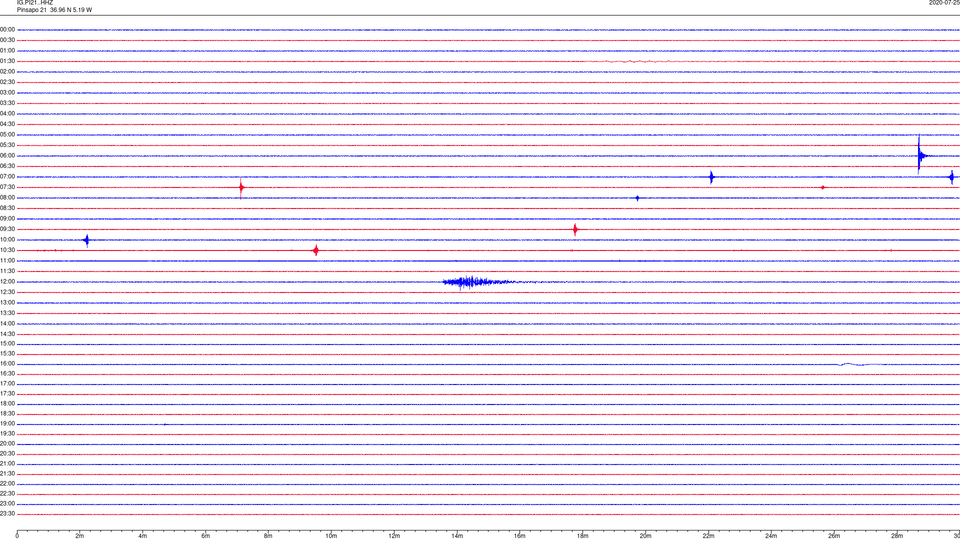Select the 06:30 row label
Viewport: 960px width, 540px height.
click(x=7, y=166)
